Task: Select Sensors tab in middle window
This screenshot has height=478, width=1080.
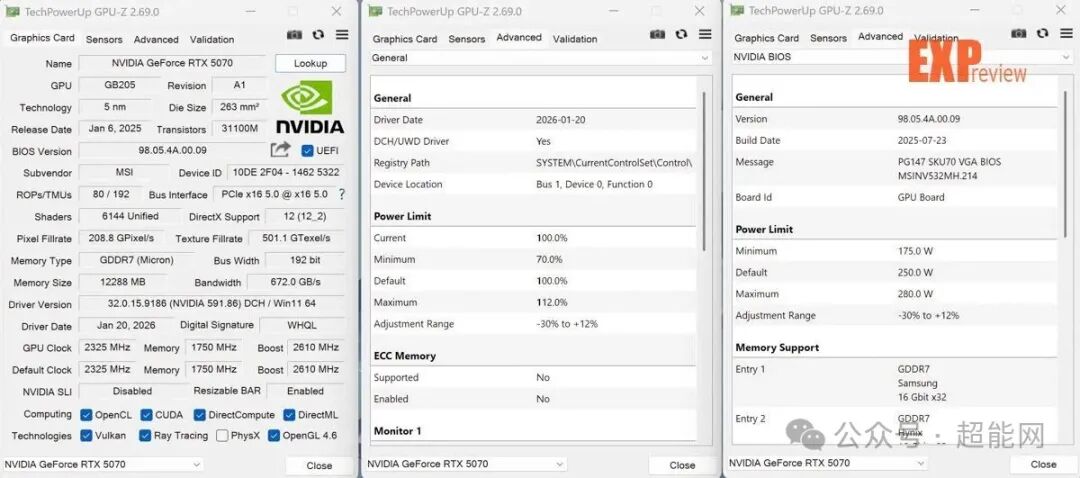Action: click(x=467, y=39)
